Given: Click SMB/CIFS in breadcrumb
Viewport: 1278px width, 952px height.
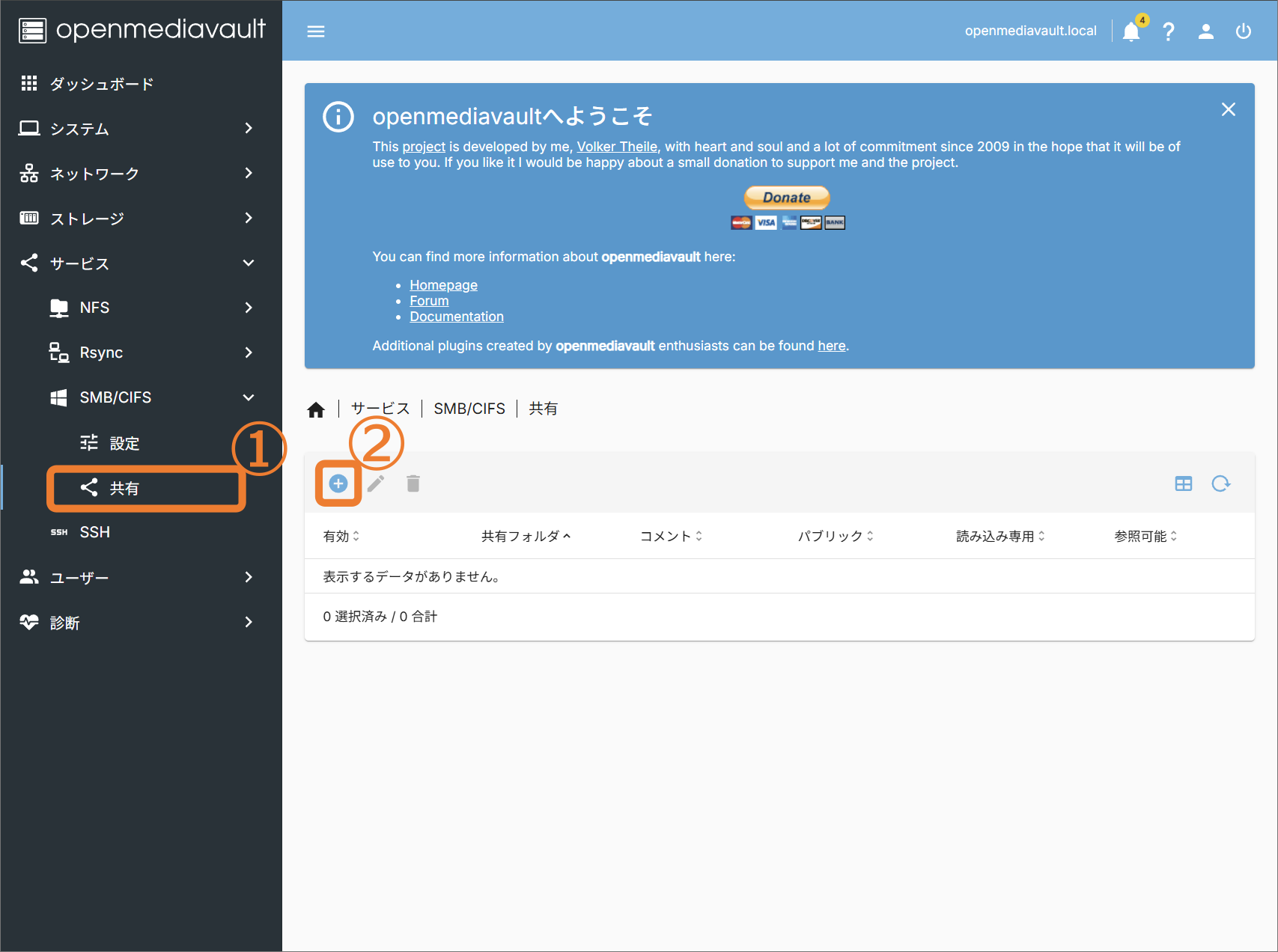Looking at the screenshot, I should 469,409.
